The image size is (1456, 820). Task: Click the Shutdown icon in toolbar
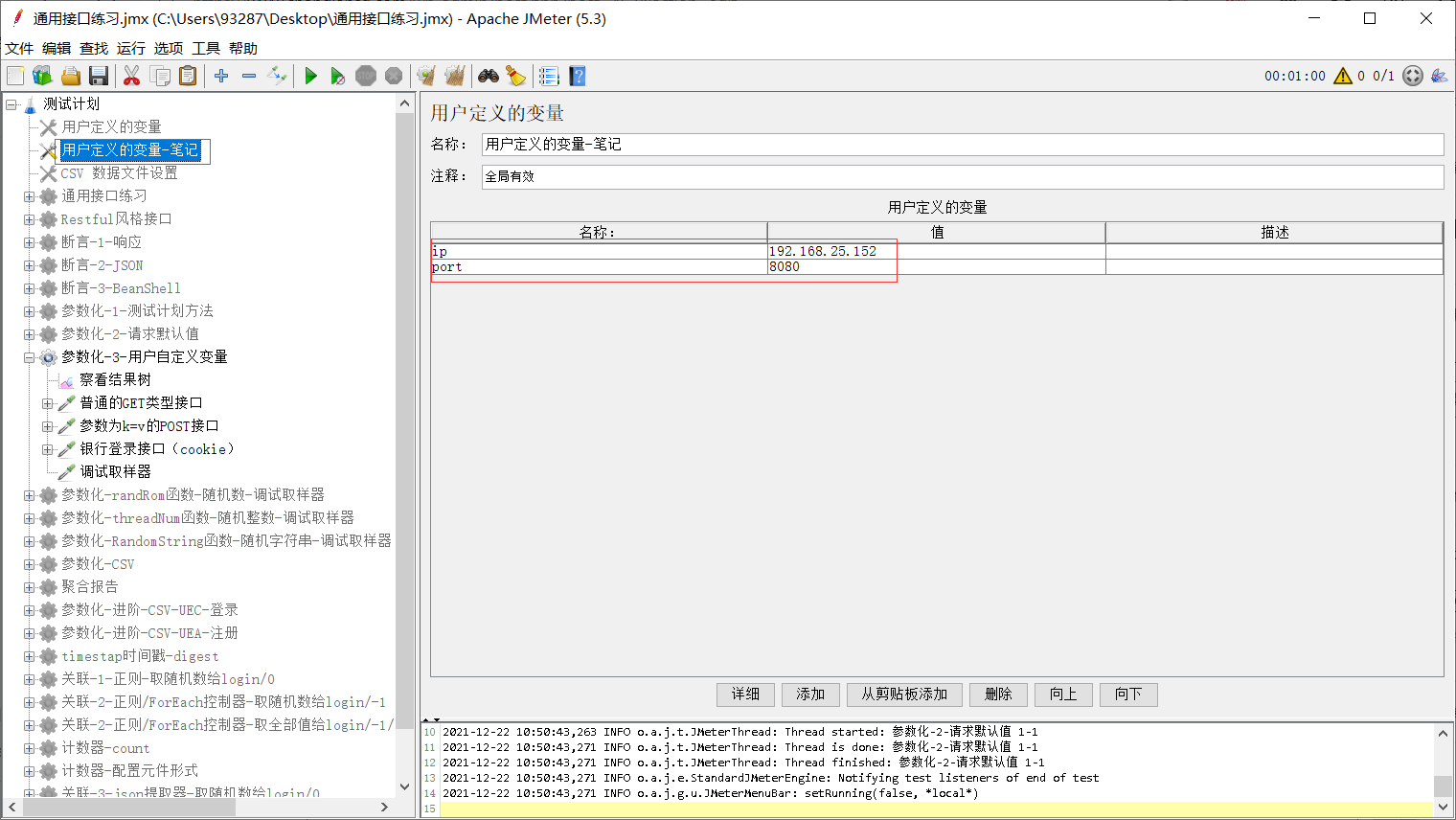click(394, 76)
